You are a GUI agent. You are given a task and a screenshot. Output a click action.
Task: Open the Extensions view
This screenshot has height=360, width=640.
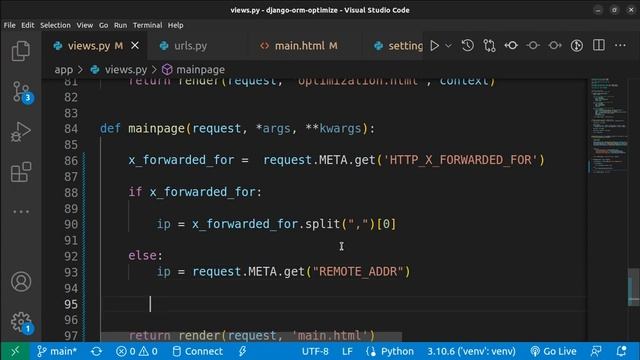(21, 172)
